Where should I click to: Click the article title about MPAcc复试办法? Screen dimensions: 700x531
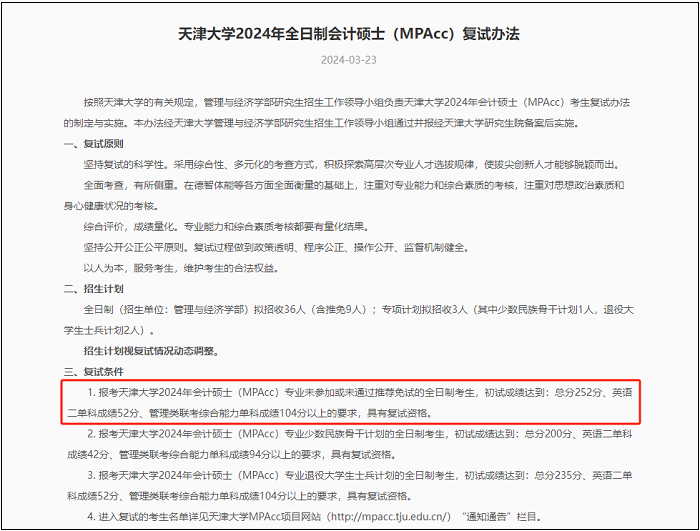pos(349,34)
